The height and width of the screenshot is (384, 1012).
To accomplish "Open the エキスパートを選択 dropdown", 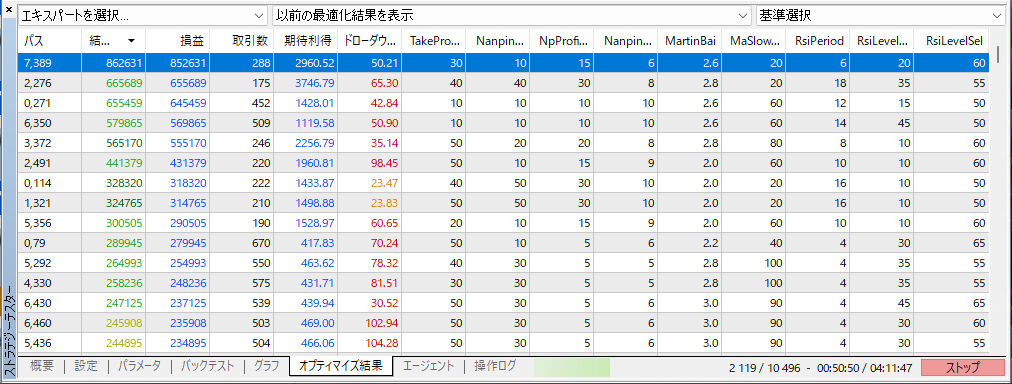I will coord(143,15).
